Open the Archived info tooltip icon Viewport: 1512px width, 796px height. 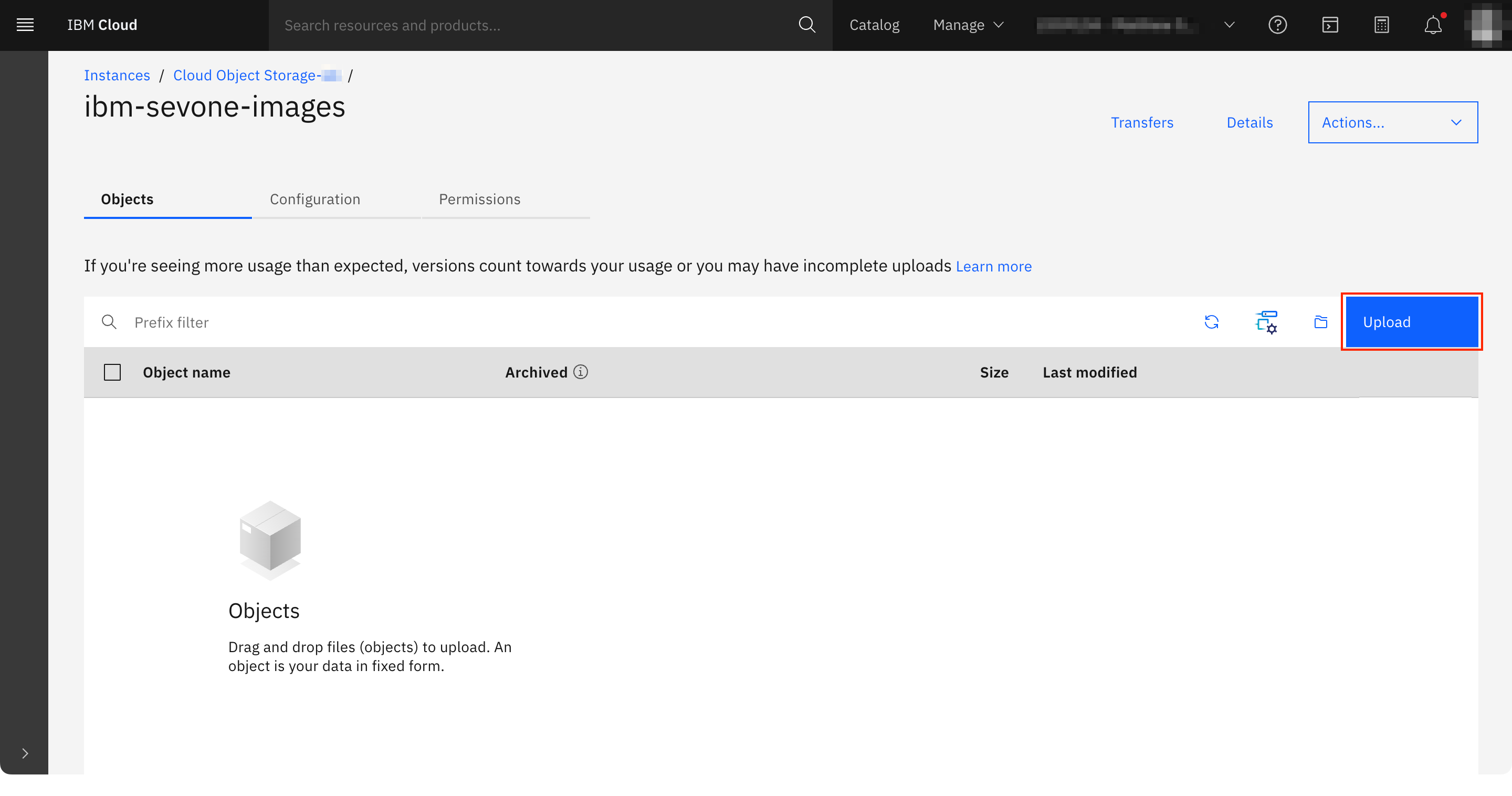tap(580, 372)
